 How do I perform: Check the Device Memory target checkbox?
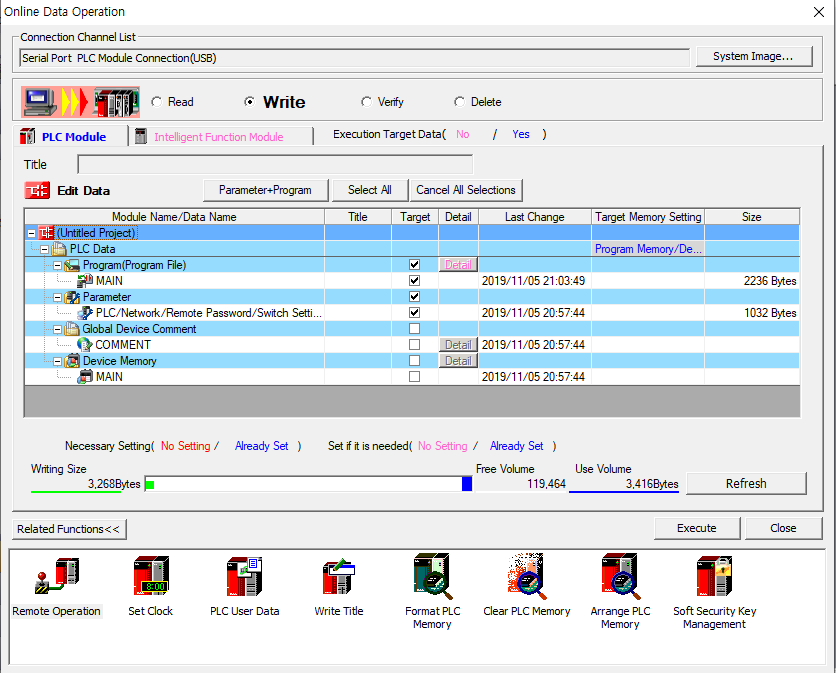414,360
